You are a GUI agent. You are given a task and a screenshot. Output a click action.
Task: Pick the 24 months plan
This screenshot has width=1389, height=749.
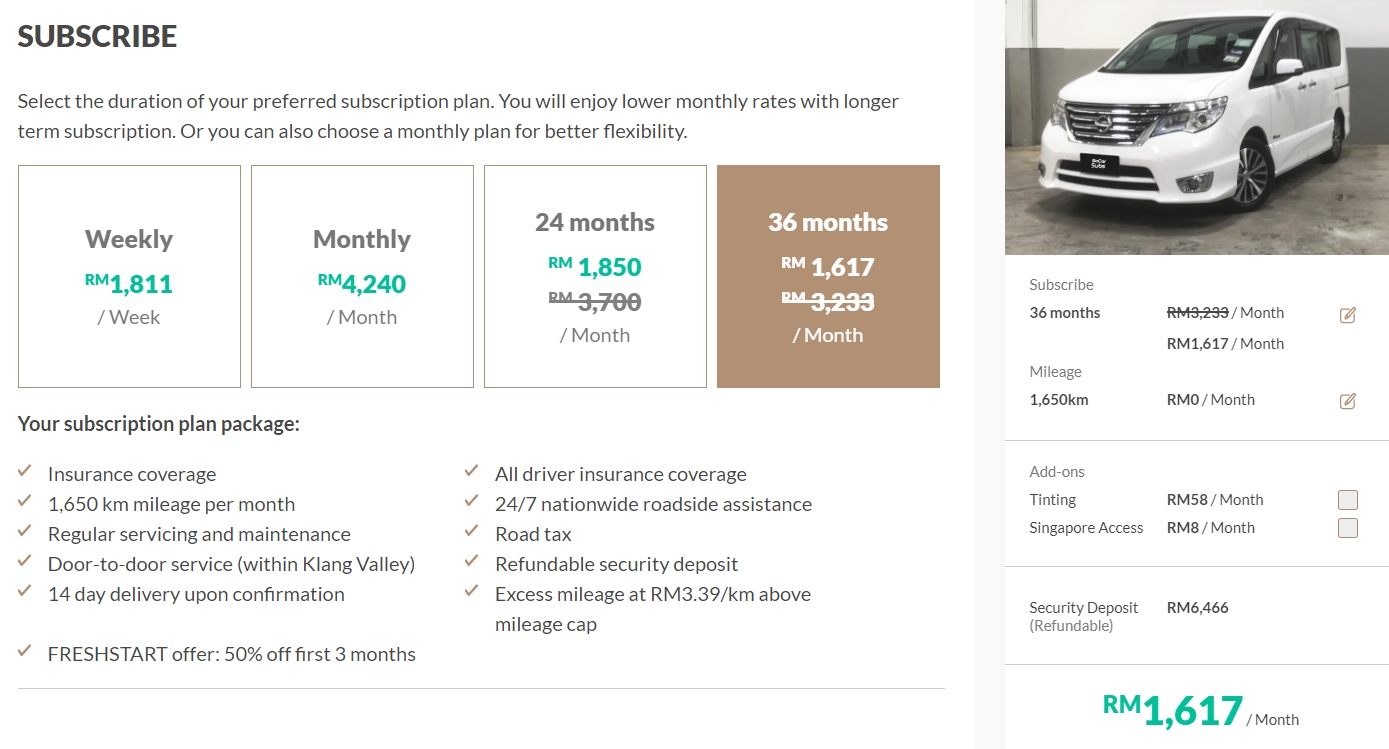tap(595, 276)
